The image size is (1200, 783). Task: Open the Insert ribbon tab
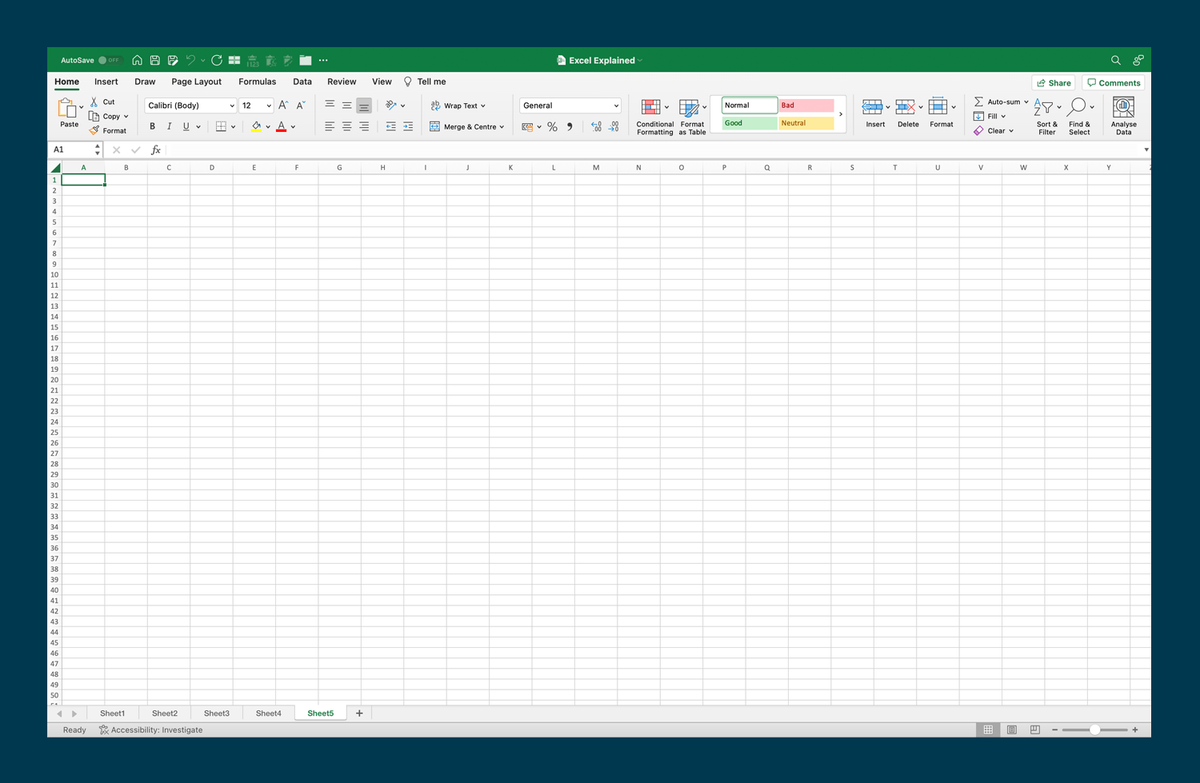[x=106, y=82]
